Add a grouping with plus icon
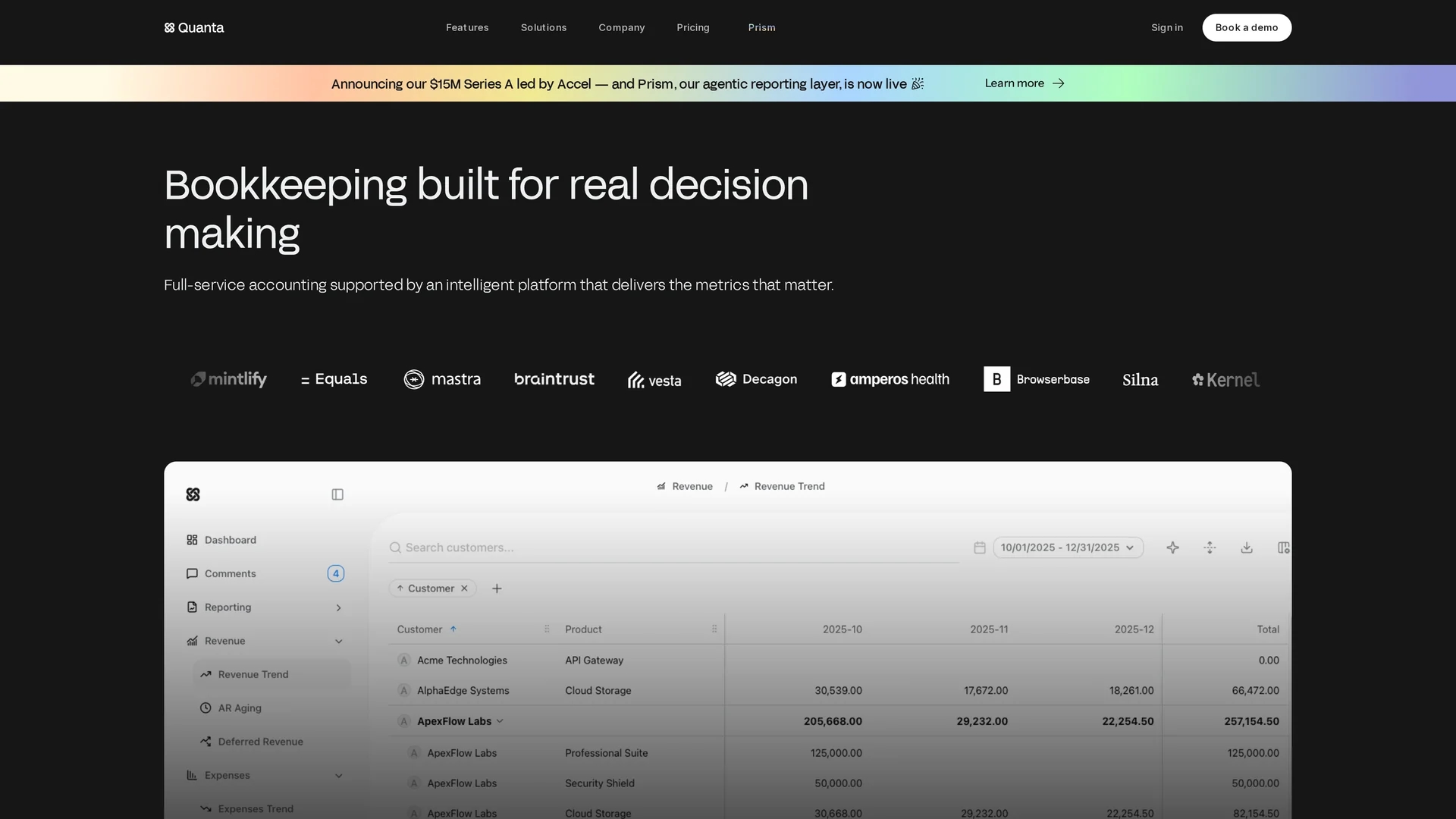This screenshot has height=819, width=1456. pos(497,588)
